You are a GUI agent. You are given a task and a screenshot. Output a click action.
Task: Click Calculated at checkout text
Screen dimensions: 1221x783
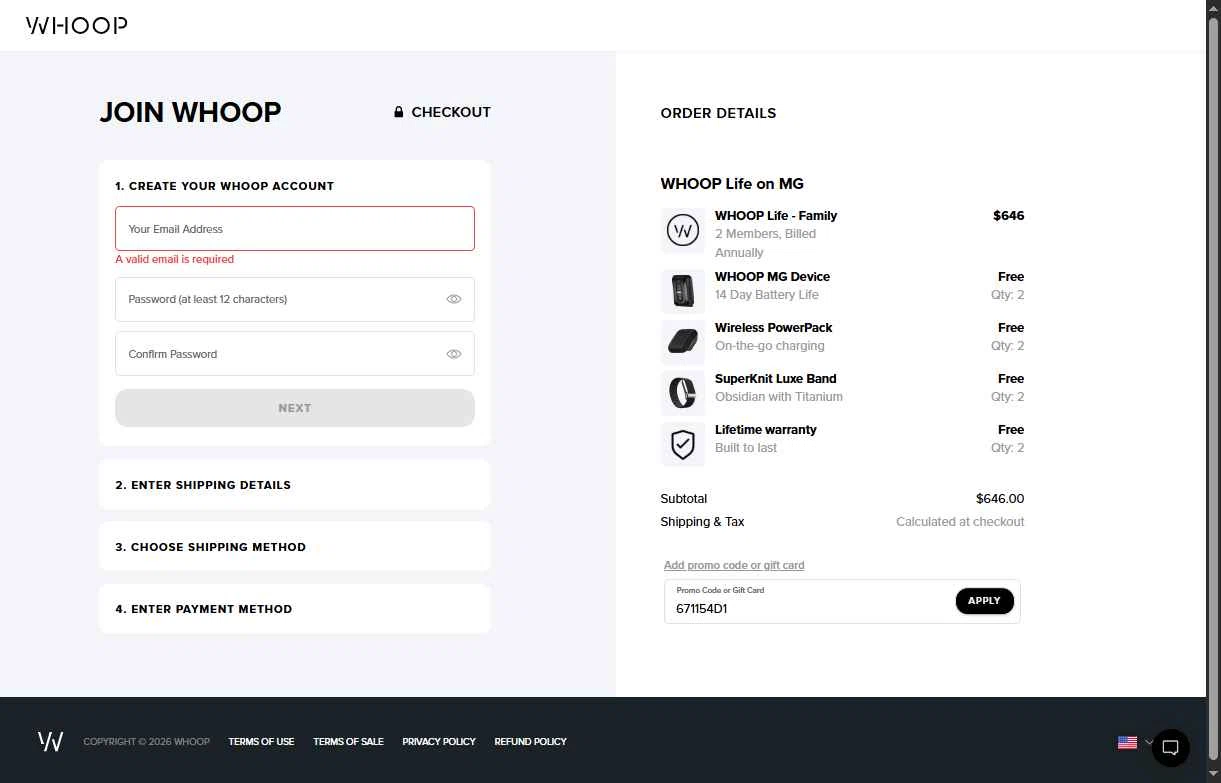point(960,522)
